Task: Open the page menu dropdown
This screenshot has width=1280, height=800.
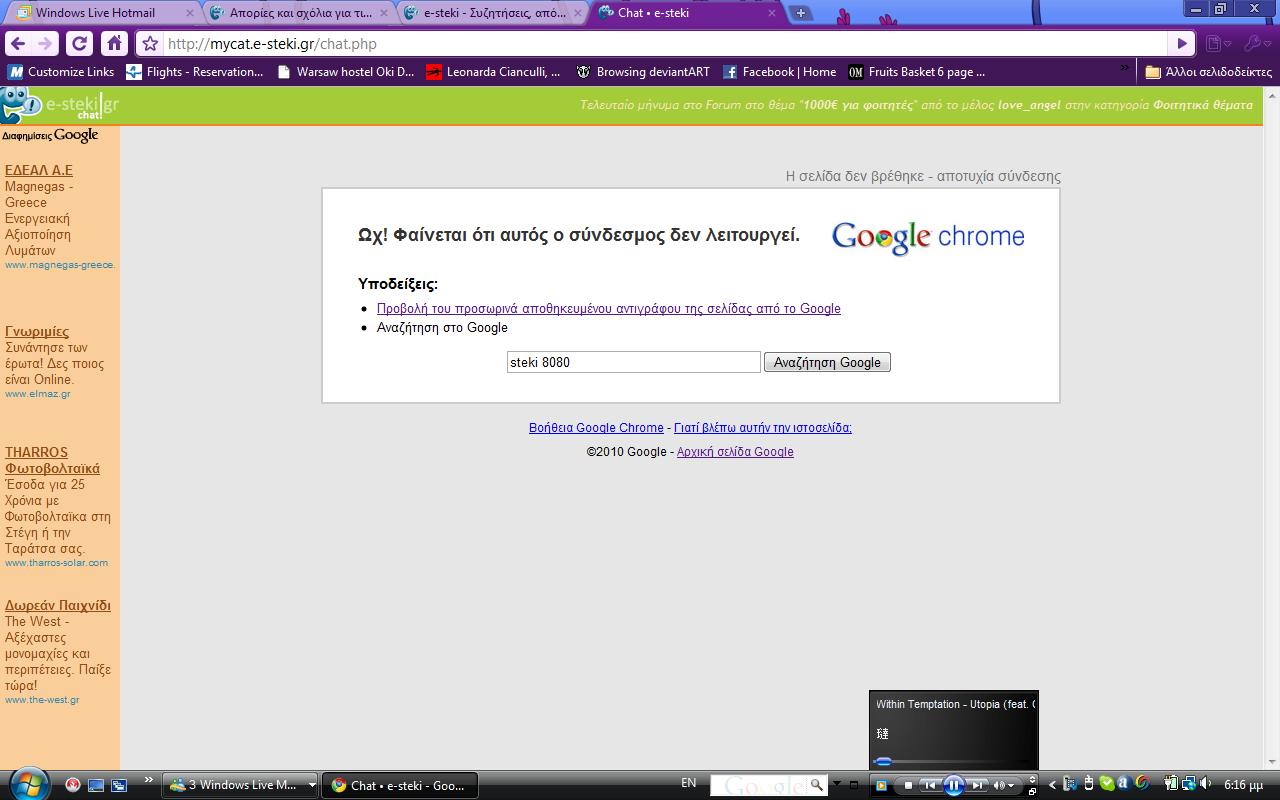Action: [1217, 43]
